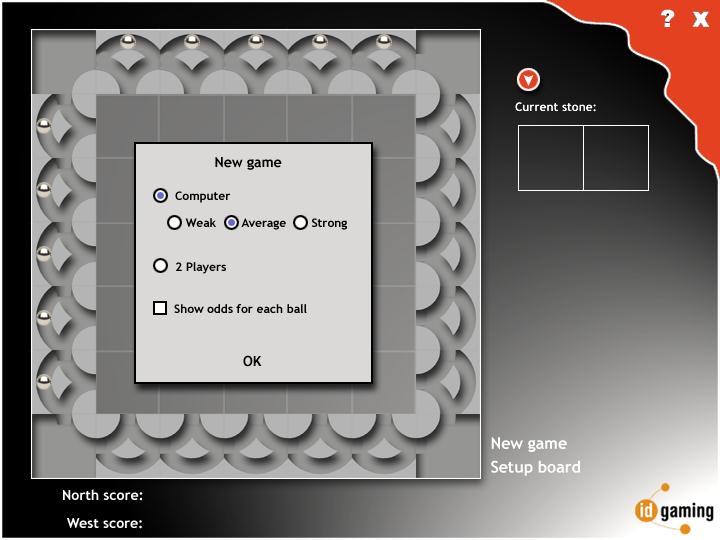Click the left Current stone box
Viewport: 720px width, 540px height.
point(551,158)
